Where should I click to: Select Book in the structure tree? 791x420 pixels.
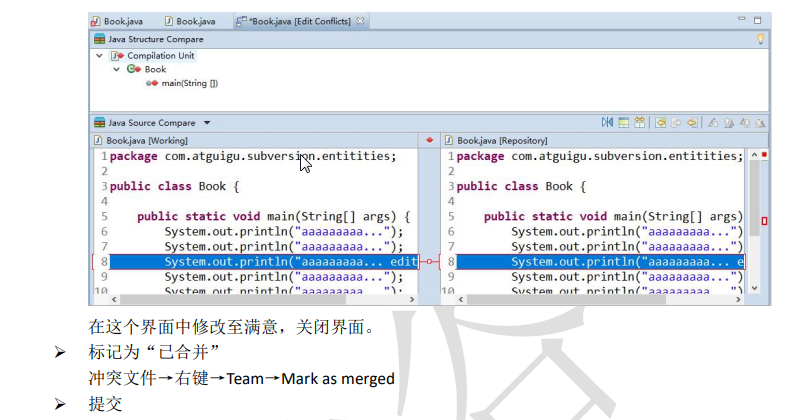[155, 69]
